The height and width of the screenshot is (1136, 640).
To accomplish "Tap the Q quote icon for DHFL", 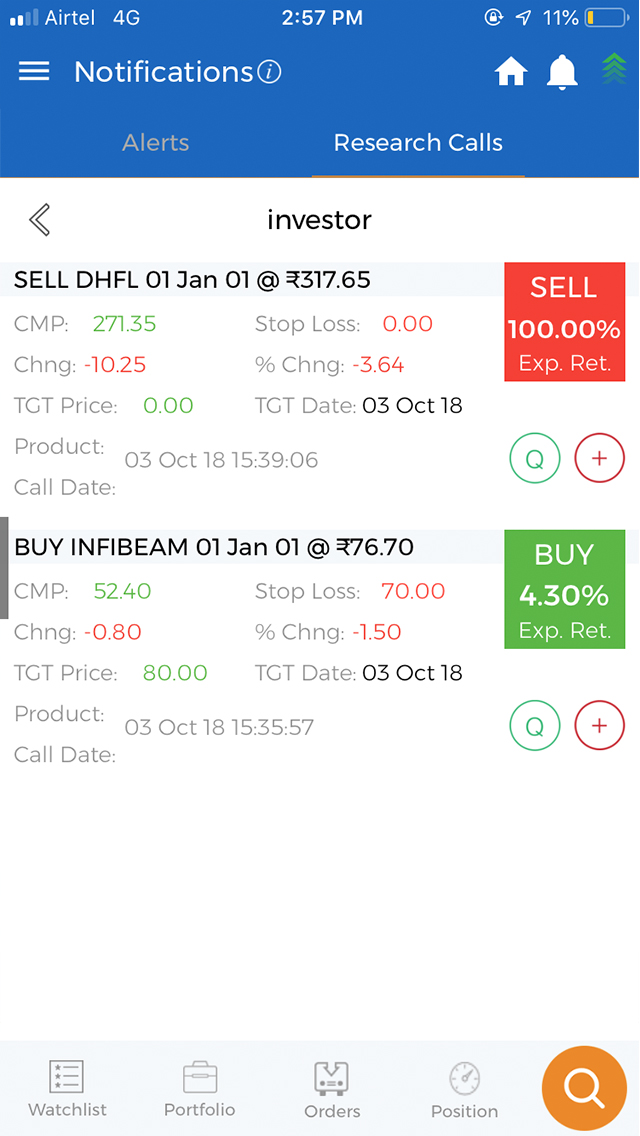I will point(535,459).
